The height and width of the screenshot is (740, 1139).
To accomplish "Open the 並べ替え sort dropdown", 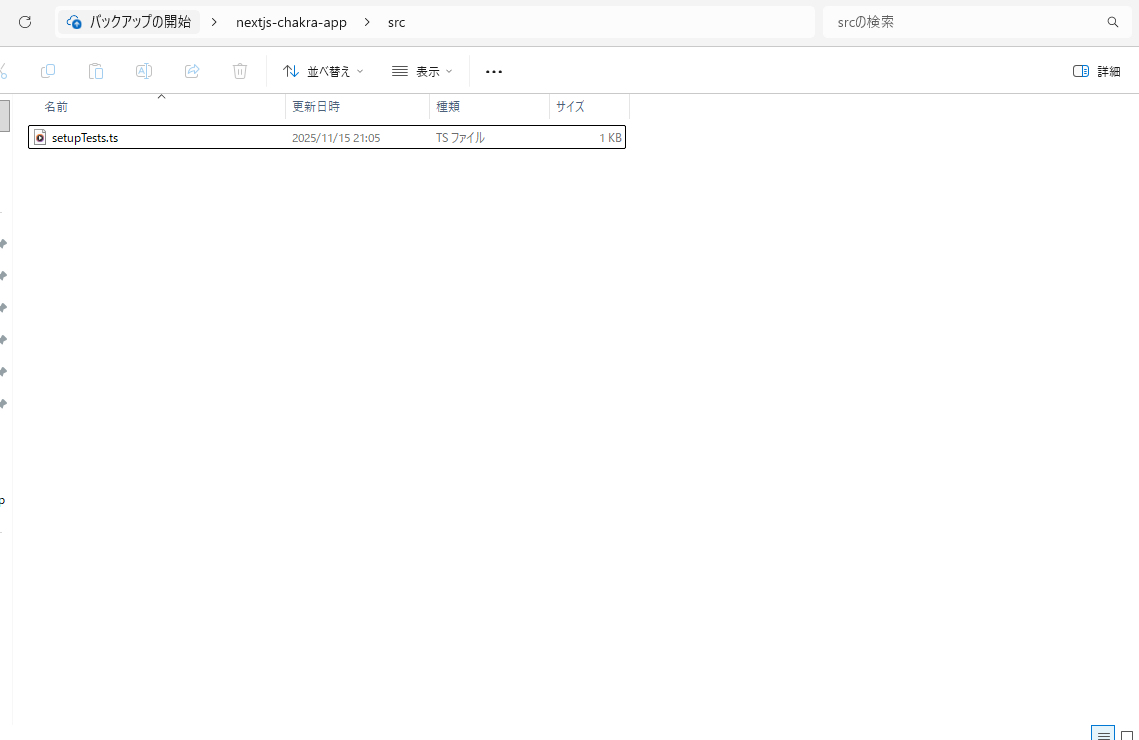I will (x=323, y=71).
